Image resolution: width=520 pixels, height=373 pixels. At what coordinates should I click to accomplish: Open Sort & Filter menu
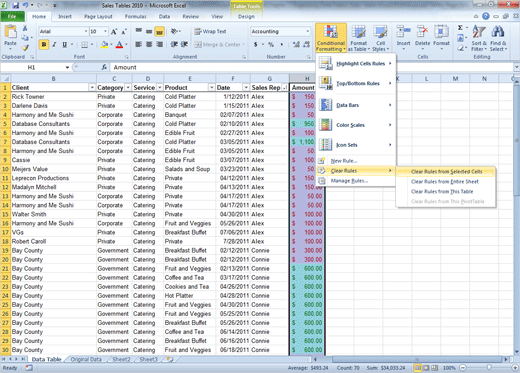(479, 38)
